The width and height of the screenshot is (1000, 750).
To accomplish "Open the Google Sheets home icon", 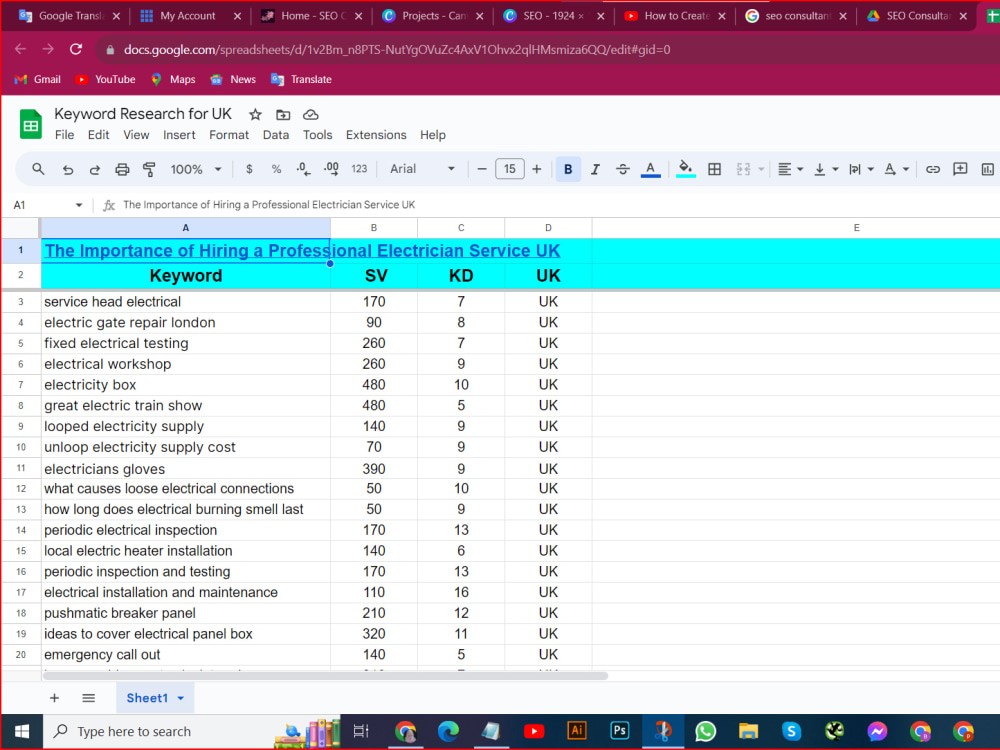I will 30,124.
